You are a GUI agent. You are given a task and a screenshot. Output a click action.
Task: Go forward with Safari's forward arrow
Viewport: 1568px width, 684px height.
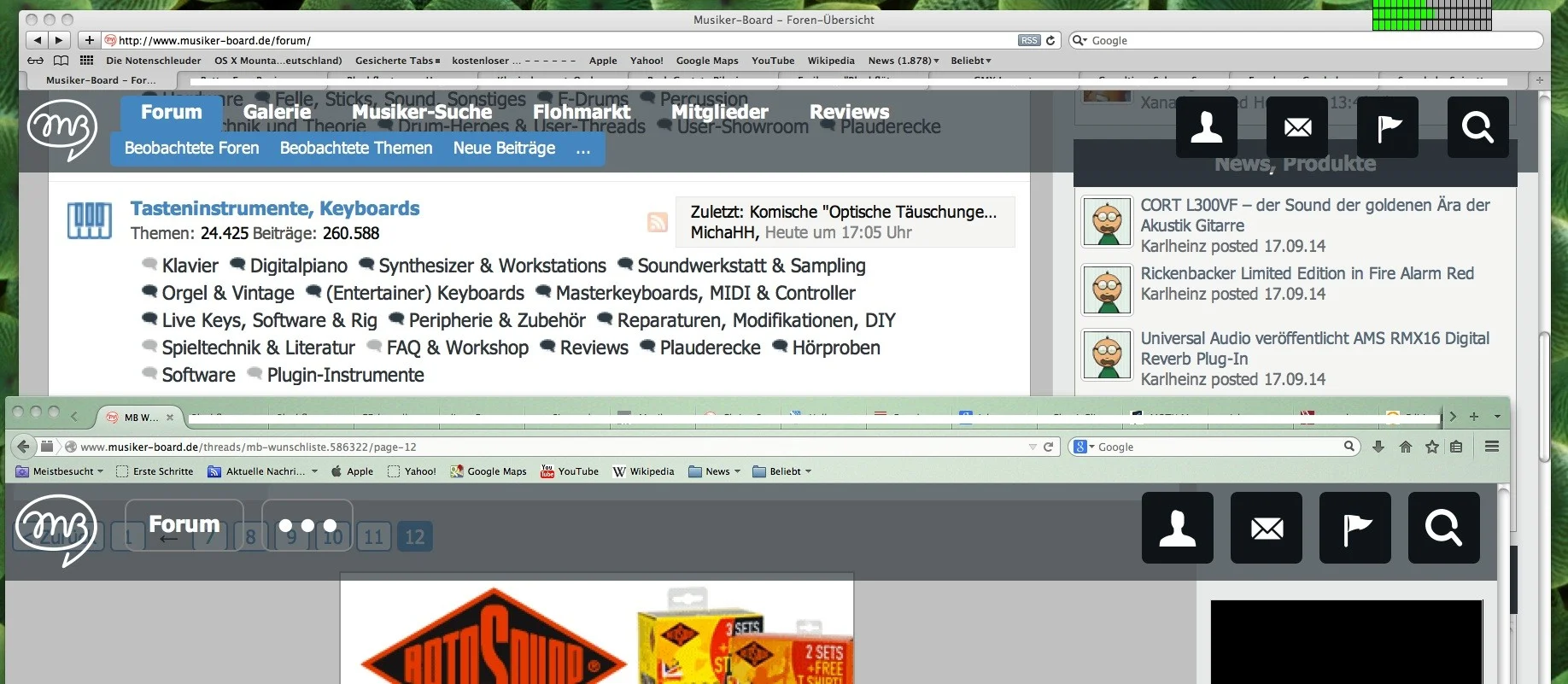(x=59, y=40)
